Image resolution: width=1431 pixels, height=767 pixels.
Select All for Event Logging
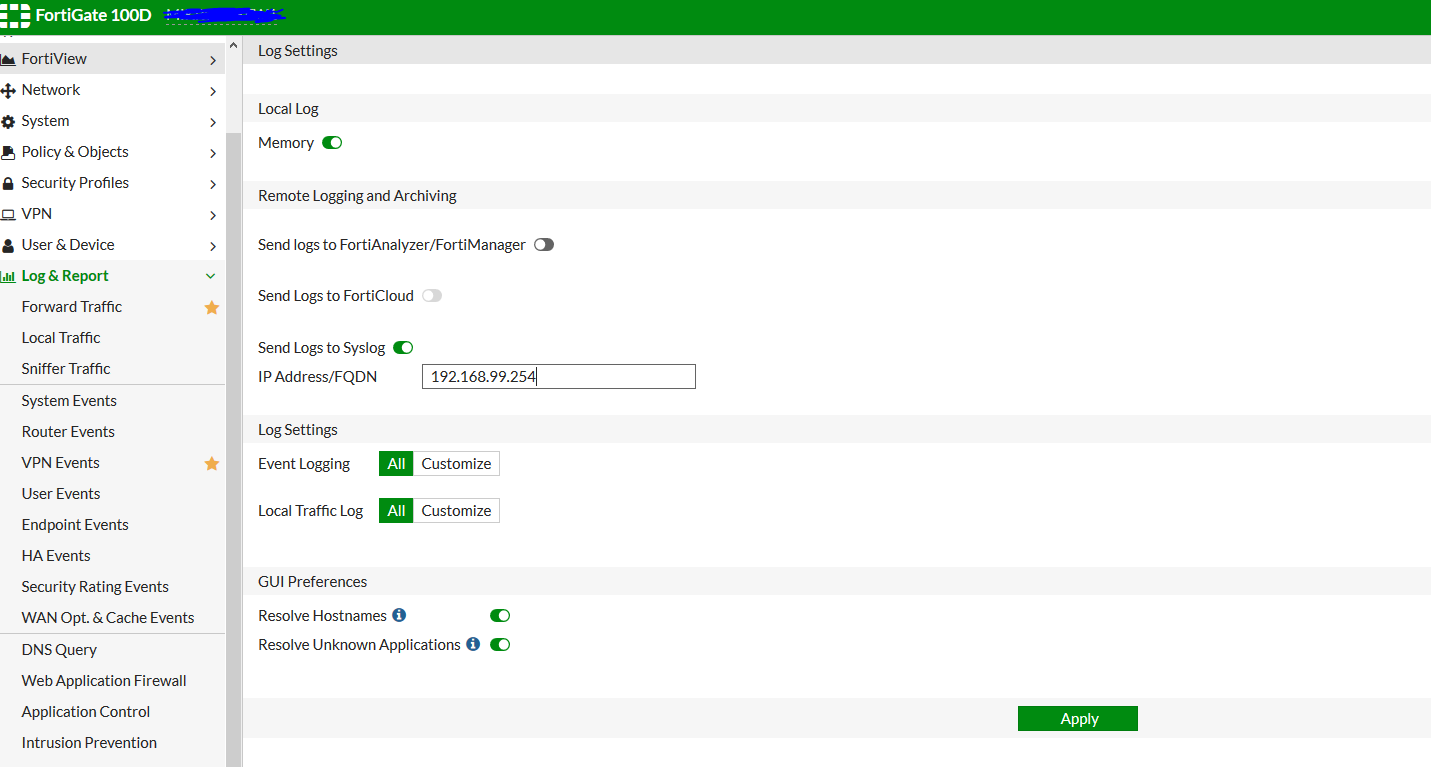click(396, 464)
